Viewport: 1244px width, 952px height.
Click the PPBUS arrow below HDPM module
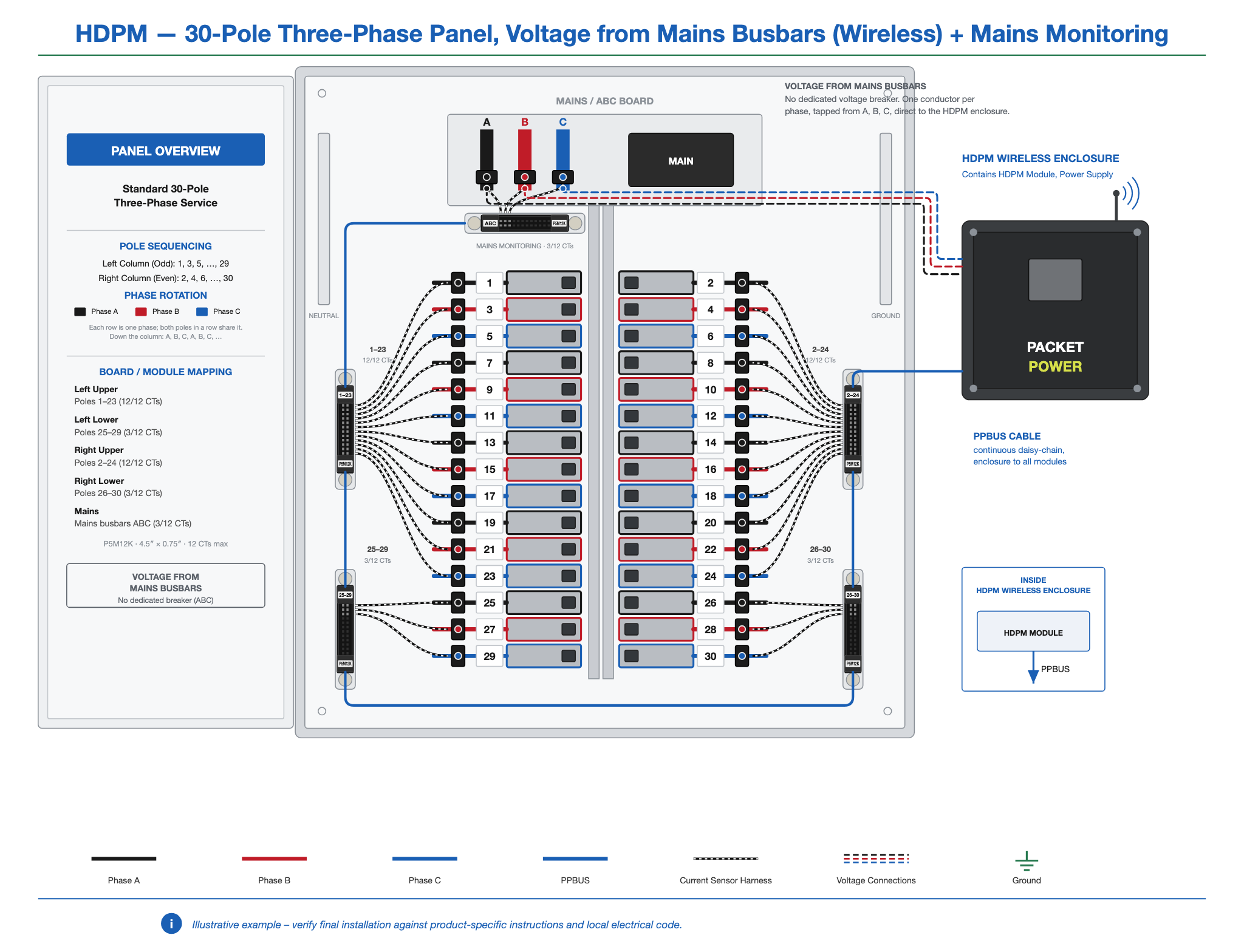pyautogui.click(x=1033, y=668)
